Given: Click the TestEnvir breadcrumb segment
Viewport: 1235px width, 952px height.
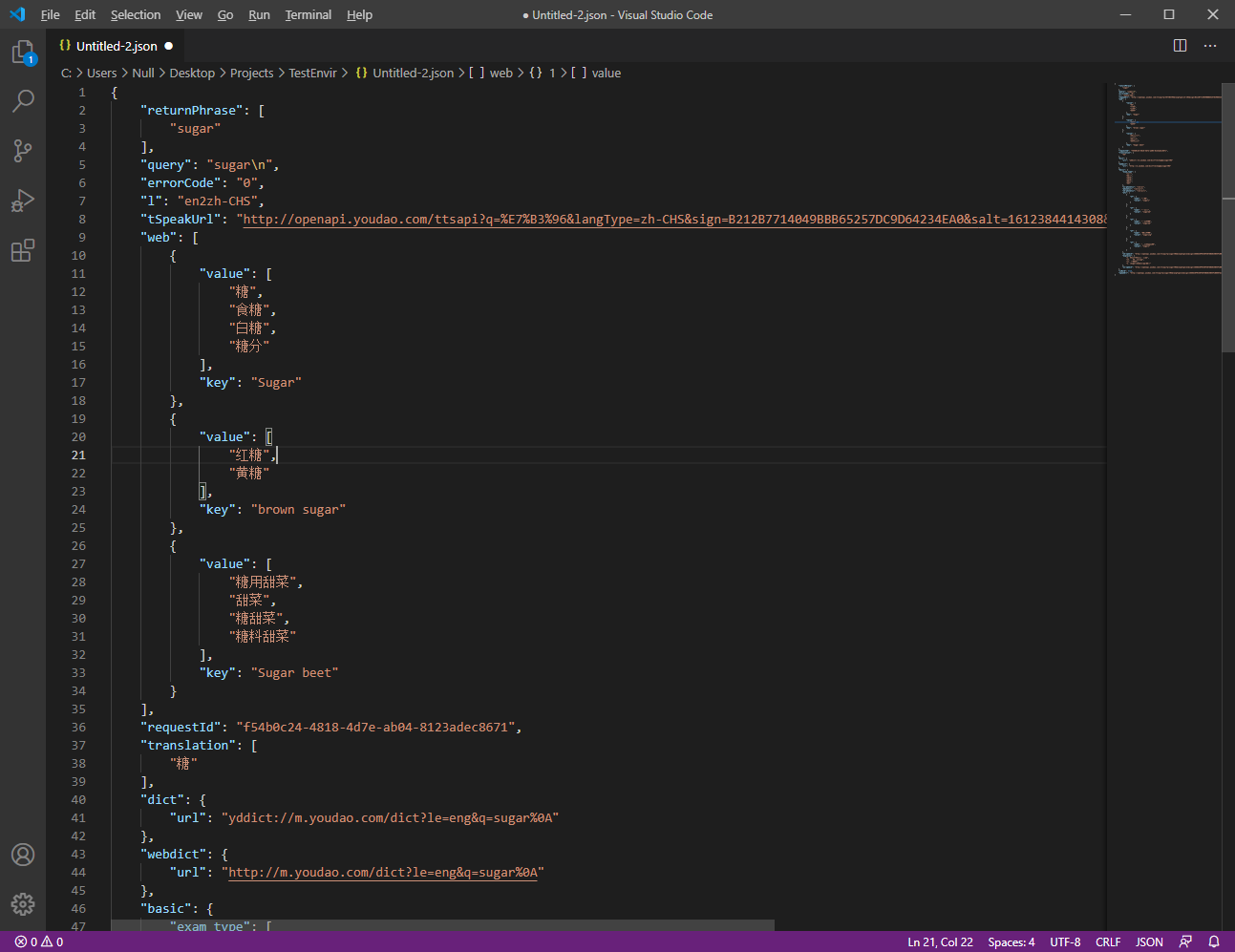Looking at the screenshot, I should click(312, 73).
